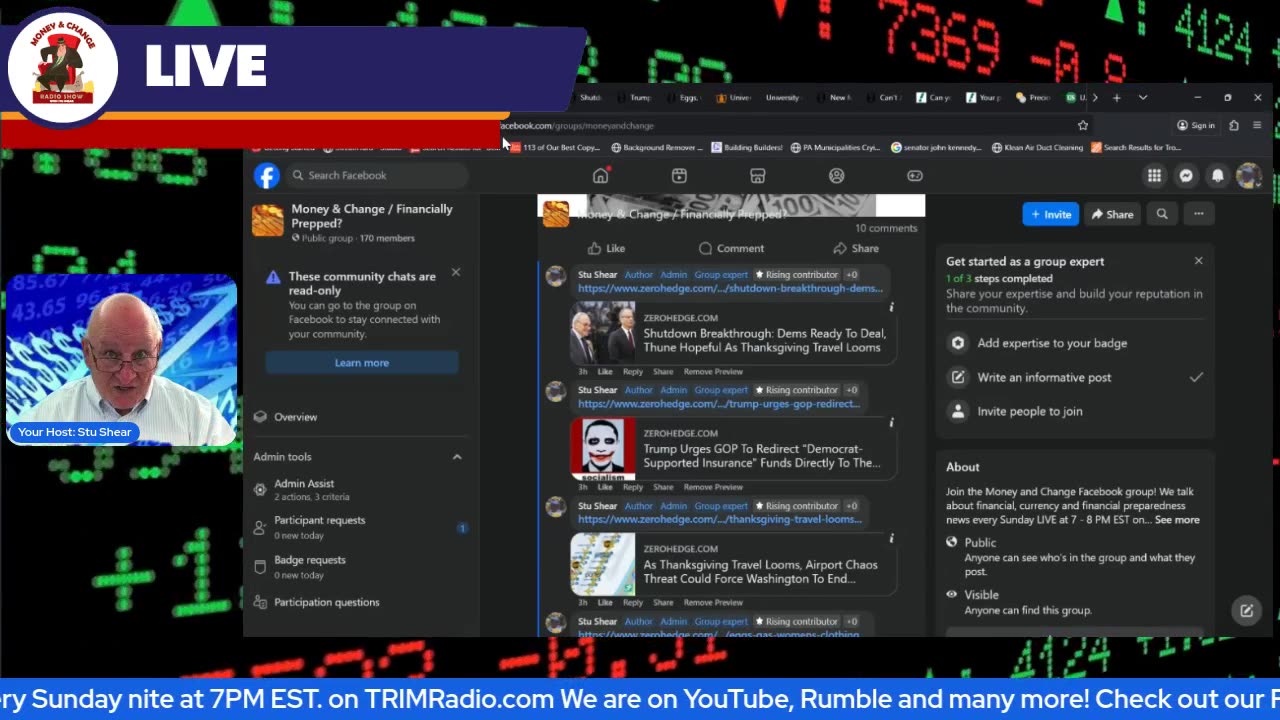Viewport: 1280px width, 720px height.
Task: Share the post using its Share button
Action: tap(856, 249)
